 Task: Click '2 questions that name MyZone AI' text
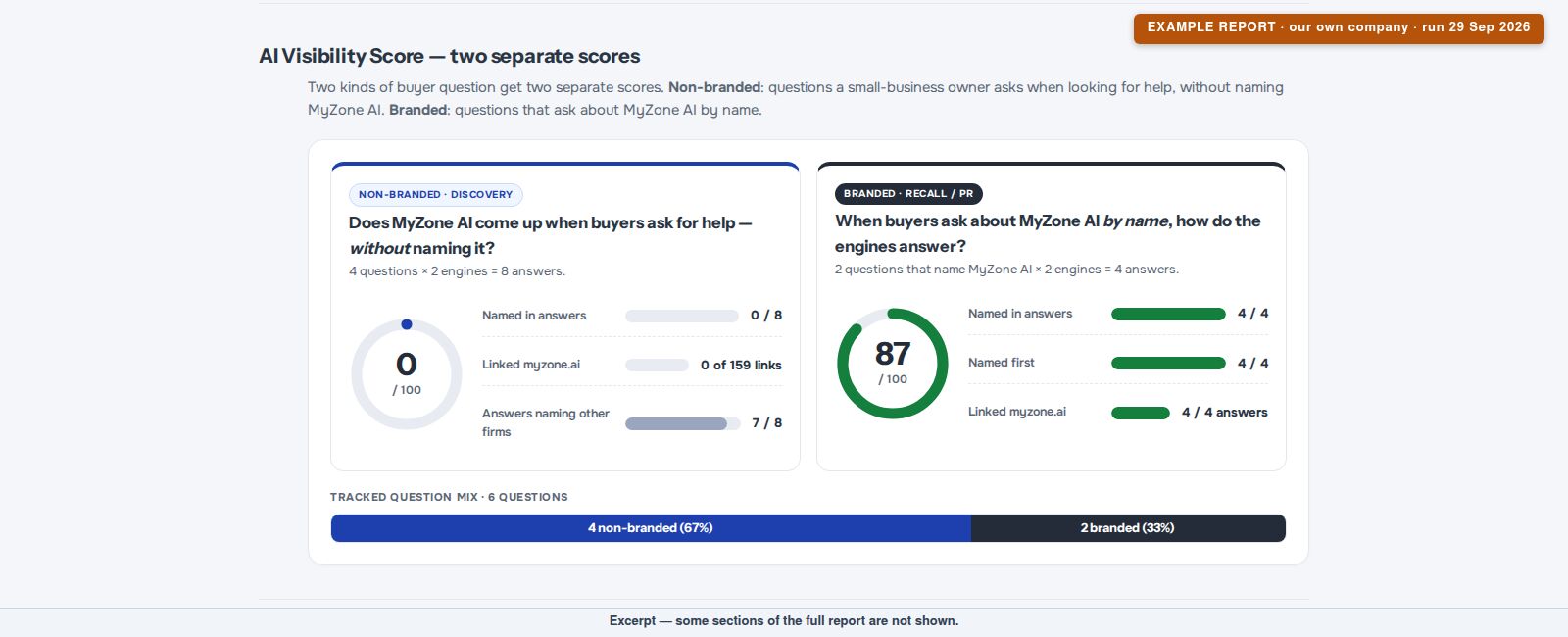pyautogui.click(x=933, y=269)
